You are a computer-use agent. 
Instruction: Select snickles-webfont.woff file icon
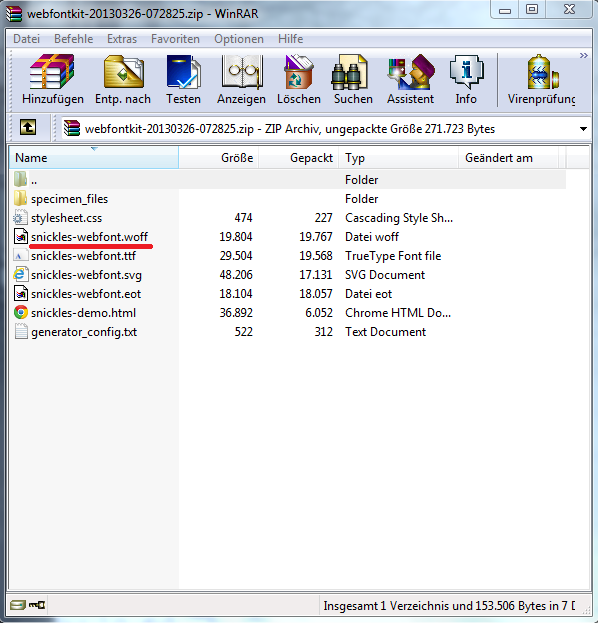(x=21, y=236)
